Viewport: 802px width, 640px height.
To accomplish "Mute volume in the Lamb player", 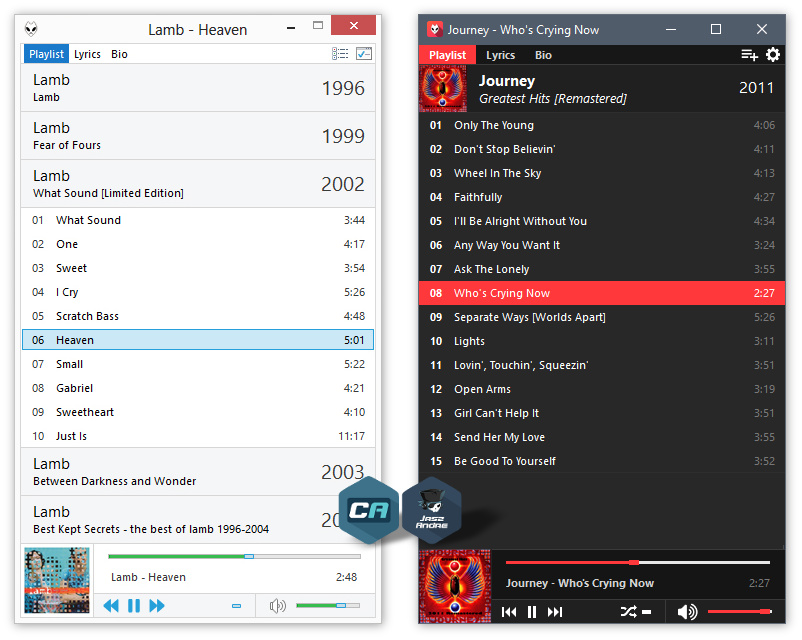I will pos(278,606).
